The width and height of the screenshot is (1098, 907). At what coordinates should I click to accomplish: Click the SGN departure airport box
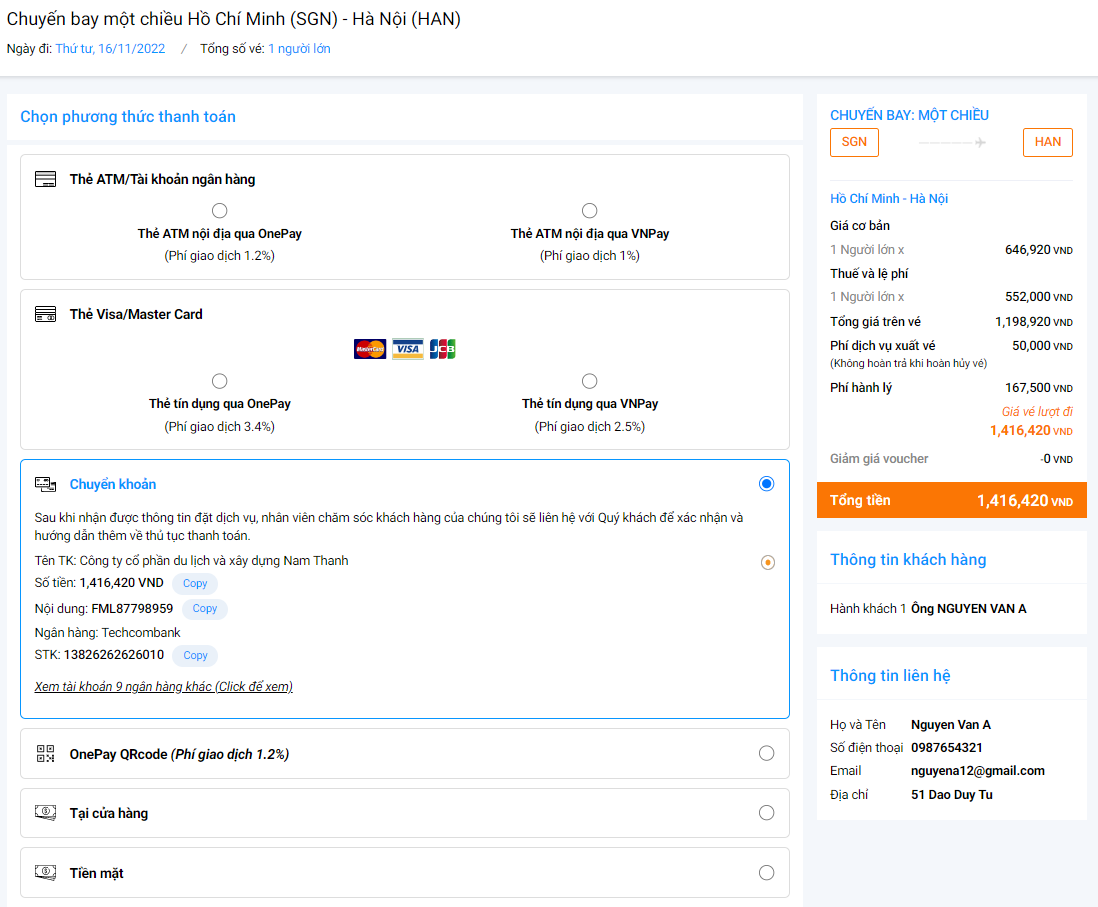coord(854,142)
